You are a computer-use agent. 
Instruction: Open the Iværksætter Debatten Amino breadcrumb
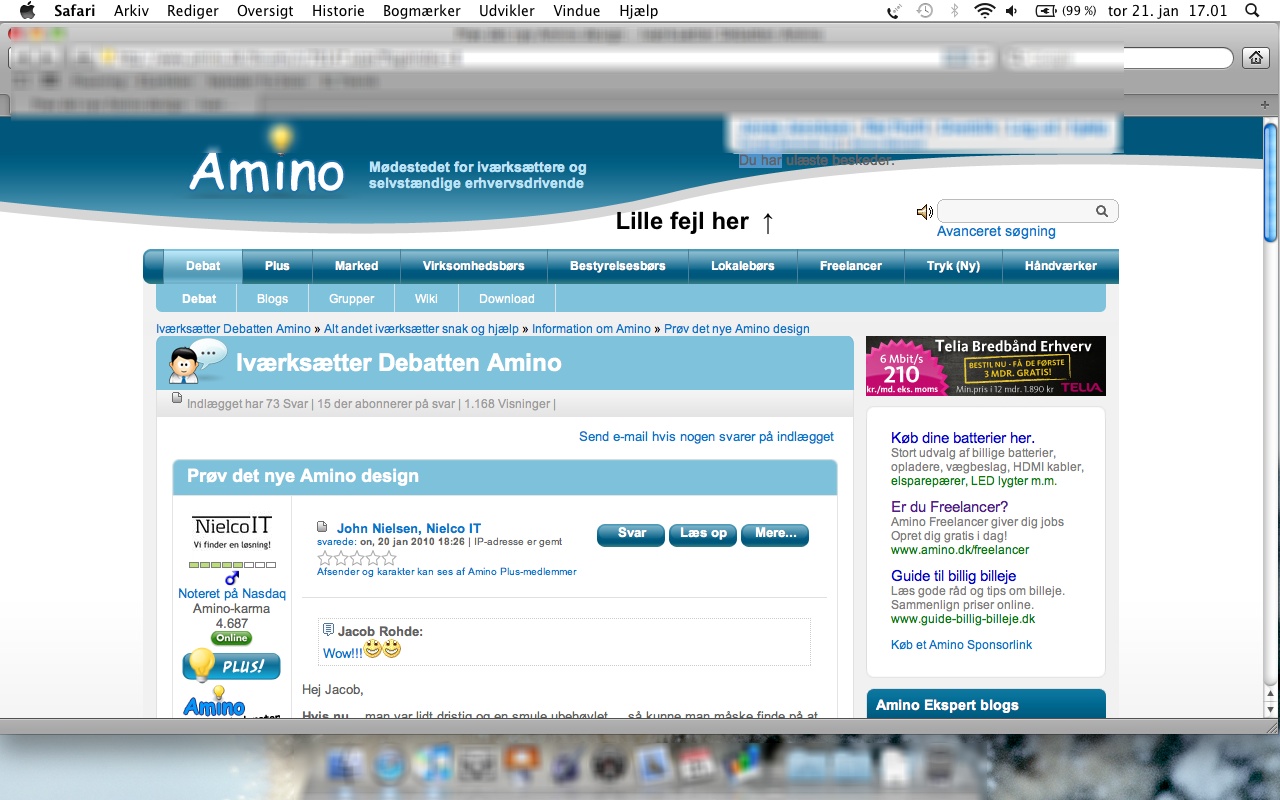pyautogui.click(x=233, y=328)
